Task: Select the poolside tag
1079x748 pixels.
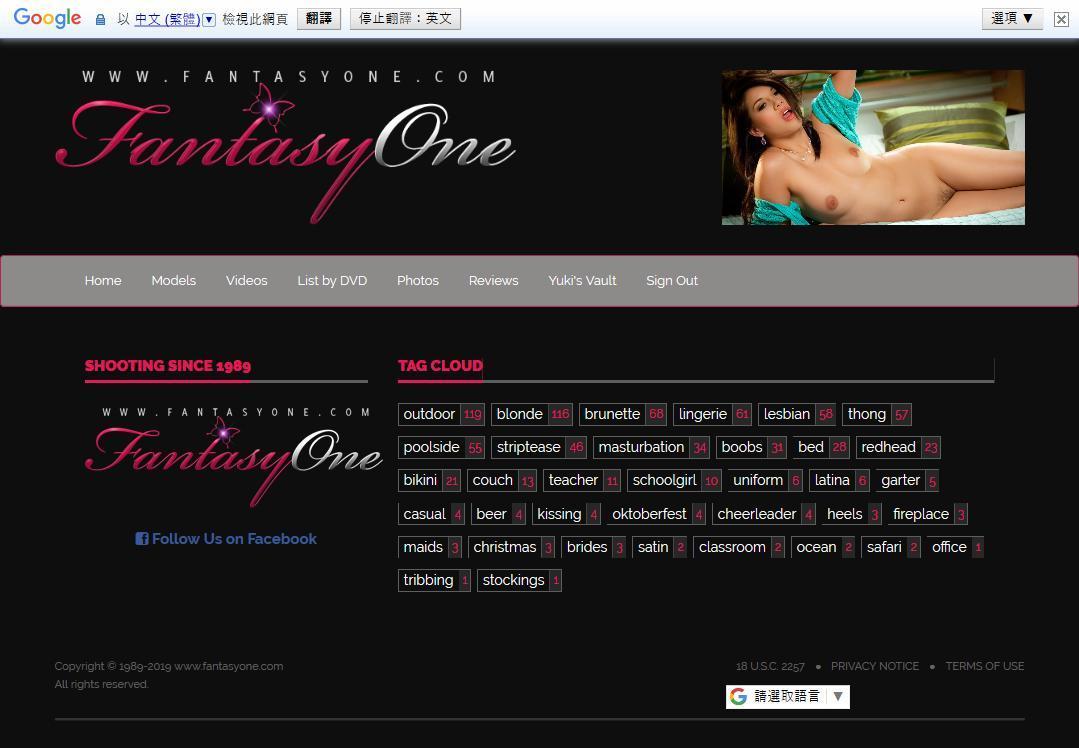Action: [442, 447]
